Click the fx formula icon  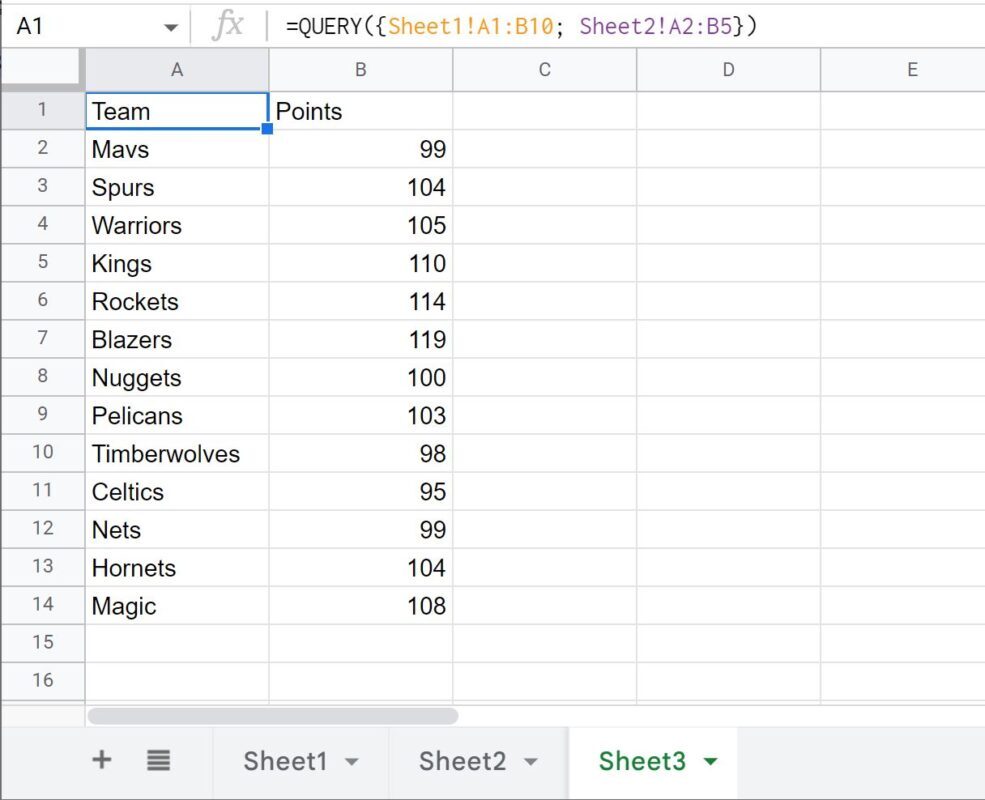click(x=228, y=26)
